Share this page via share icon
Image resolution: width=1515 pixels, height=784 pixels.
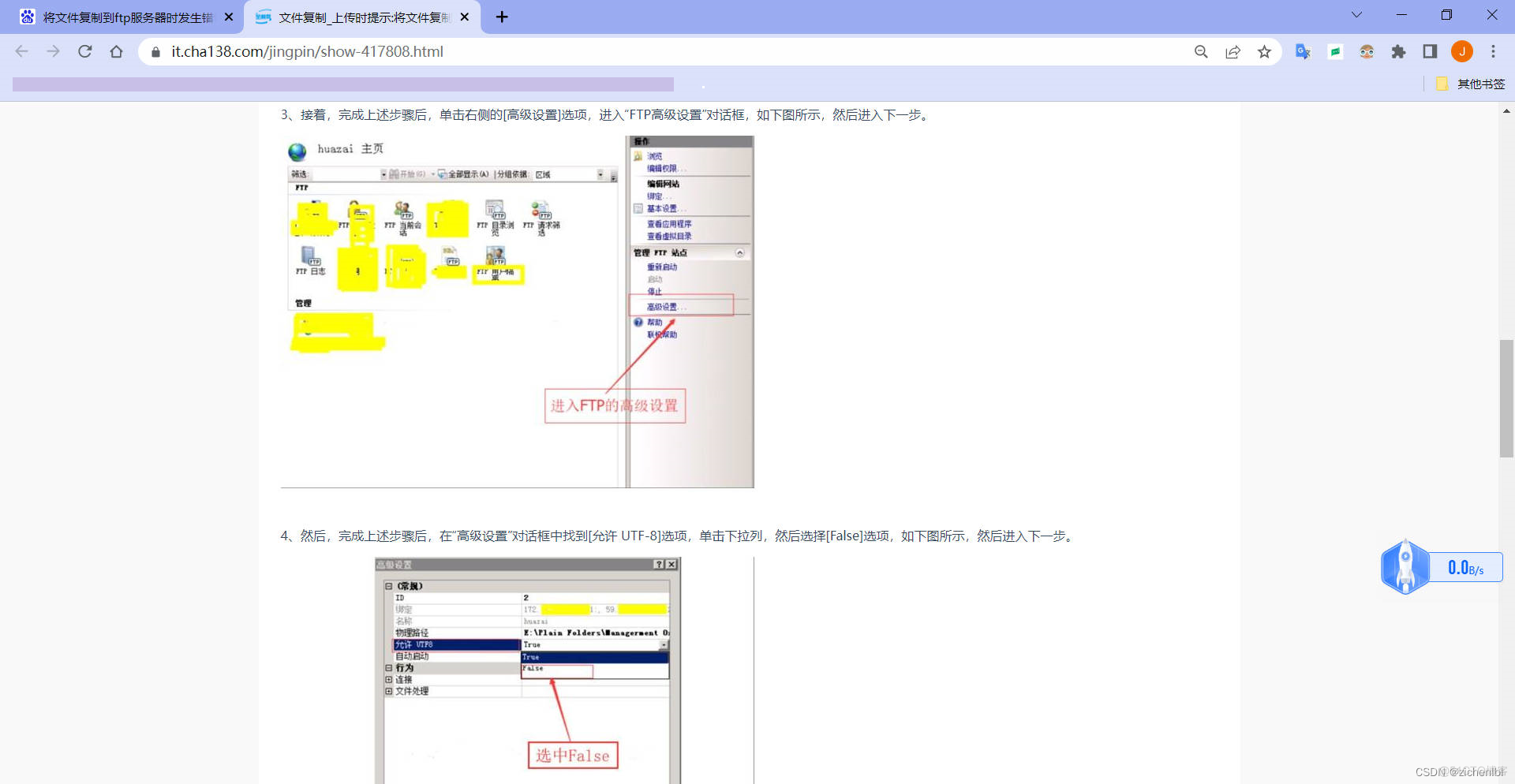[1233, 51]
